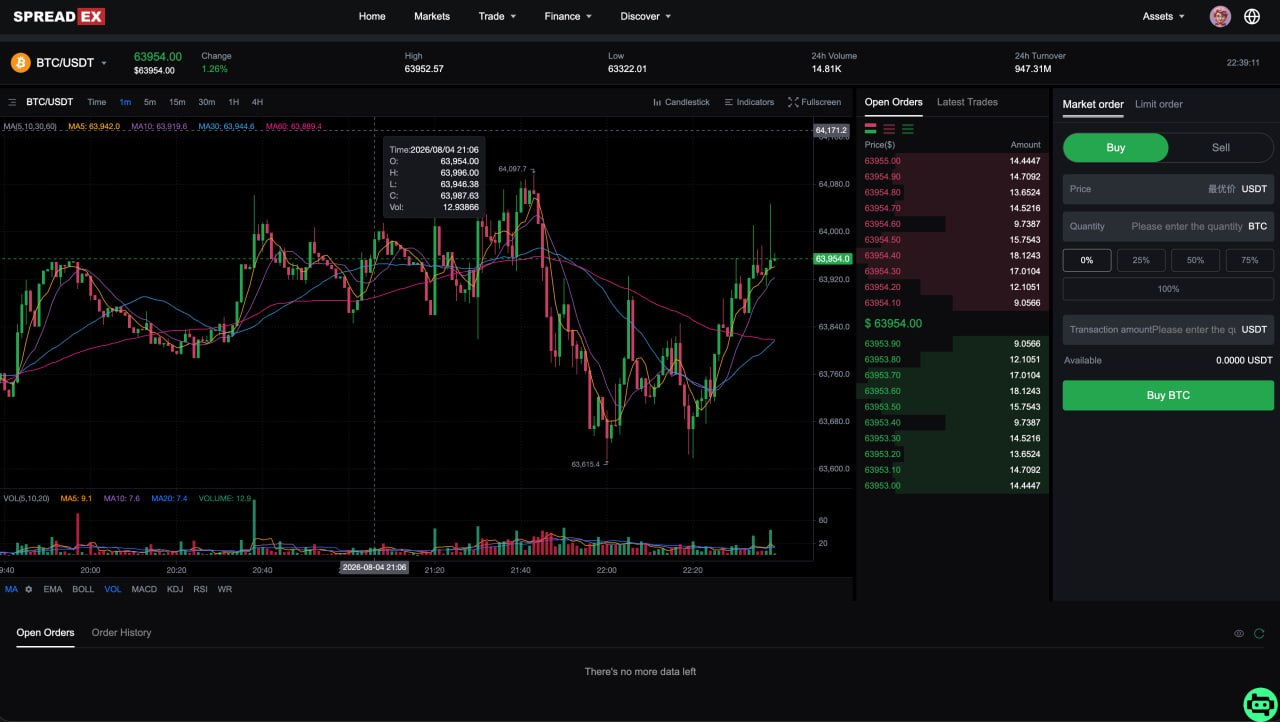Image resolution: width=1280 pixels, height=722 pixels.
Task: Show both bids and asks order book view
Action: pos(871,129)
